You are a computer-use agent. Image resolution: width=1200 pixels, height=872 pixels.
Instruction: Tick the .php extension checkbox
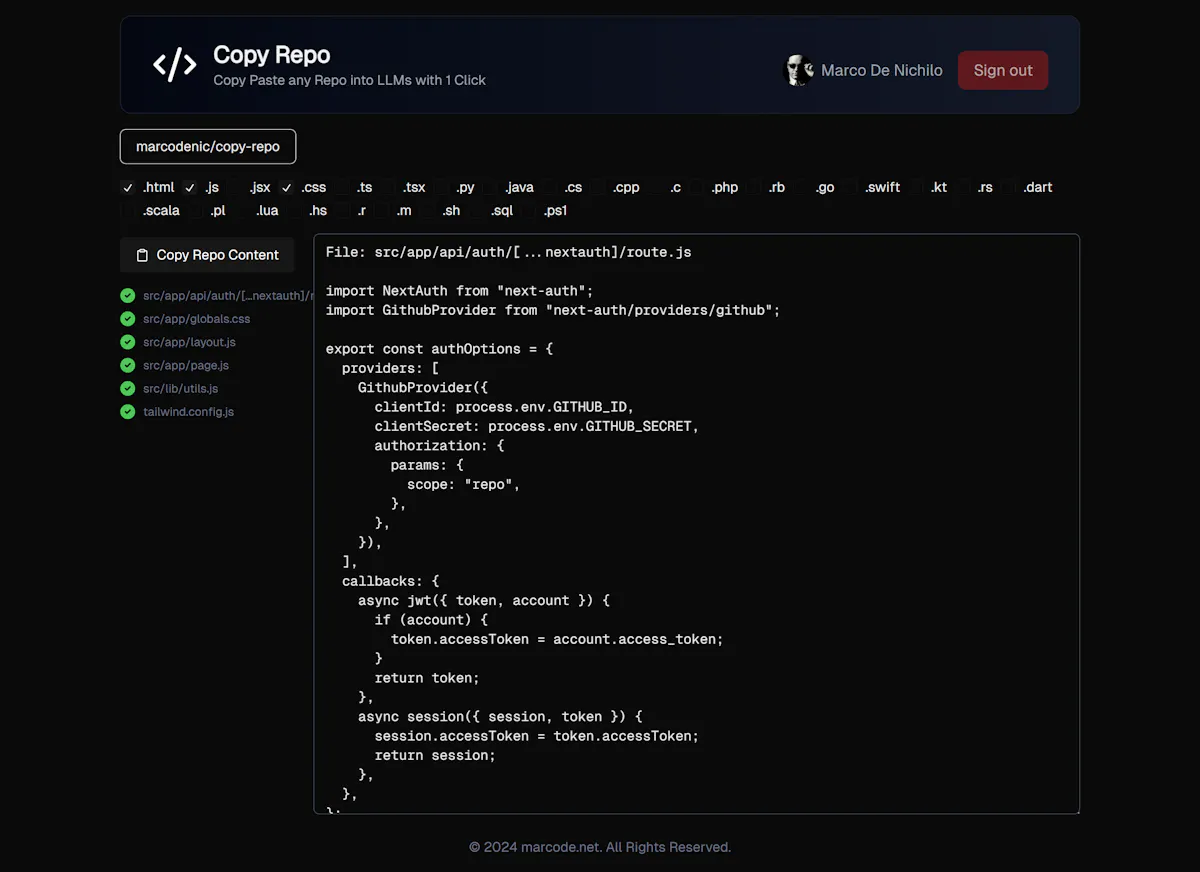696,187
